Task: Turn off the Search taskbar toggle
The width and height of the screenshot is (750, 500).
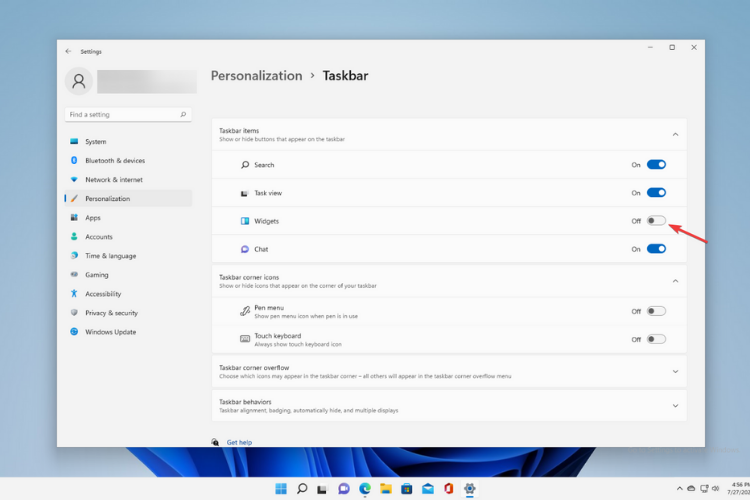Action: pos(656,165)
